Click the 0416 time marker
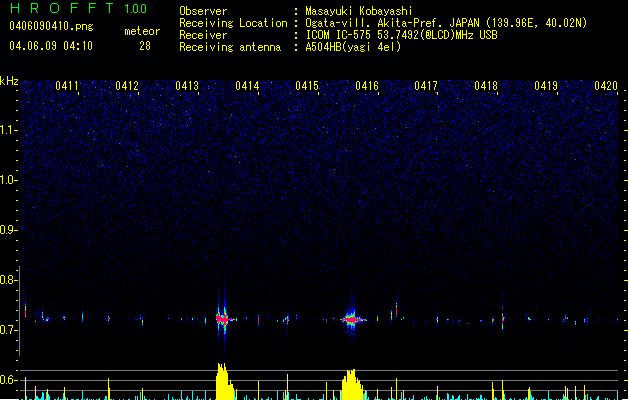The width and height of the screenshot is (629, 400). pos(367,86)
